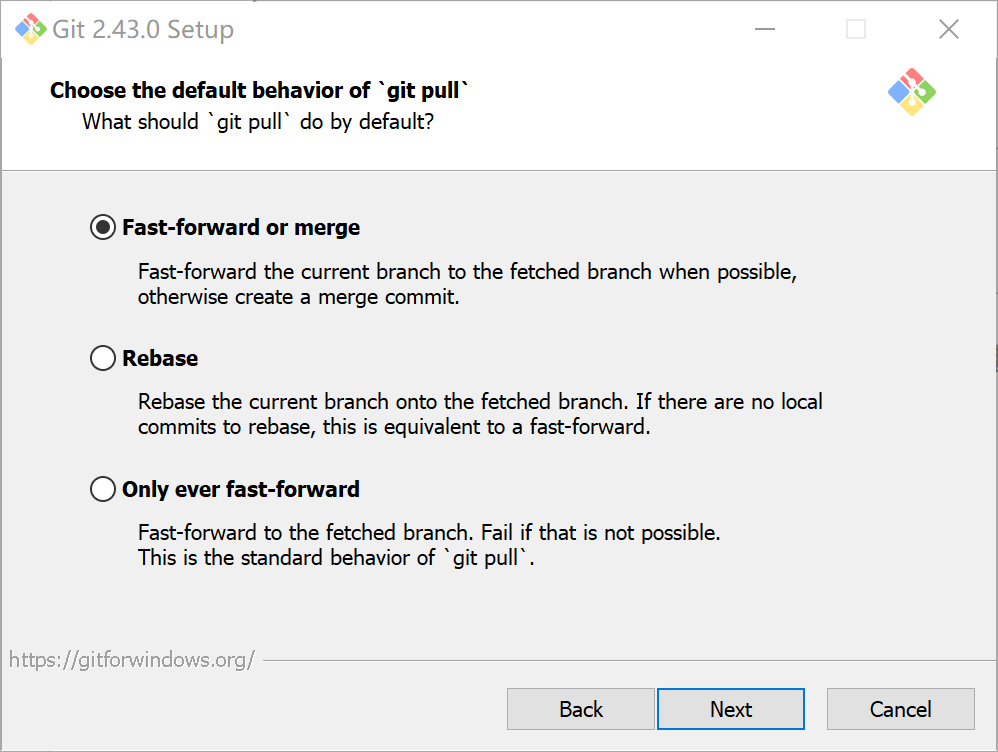Cancel the Git setup
Image resolution: width=998 pixels, height=752 pixels.
(900, 709)
